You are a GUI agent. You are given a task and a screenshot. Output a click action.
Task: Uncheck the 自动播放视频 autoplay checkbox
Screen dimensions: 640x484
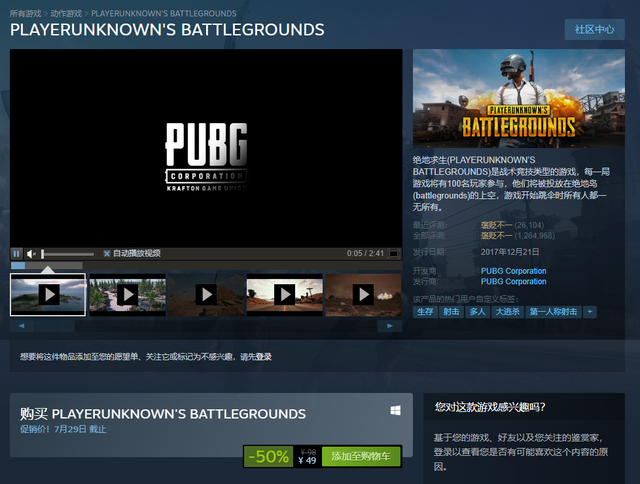click(x=107, y=254)
